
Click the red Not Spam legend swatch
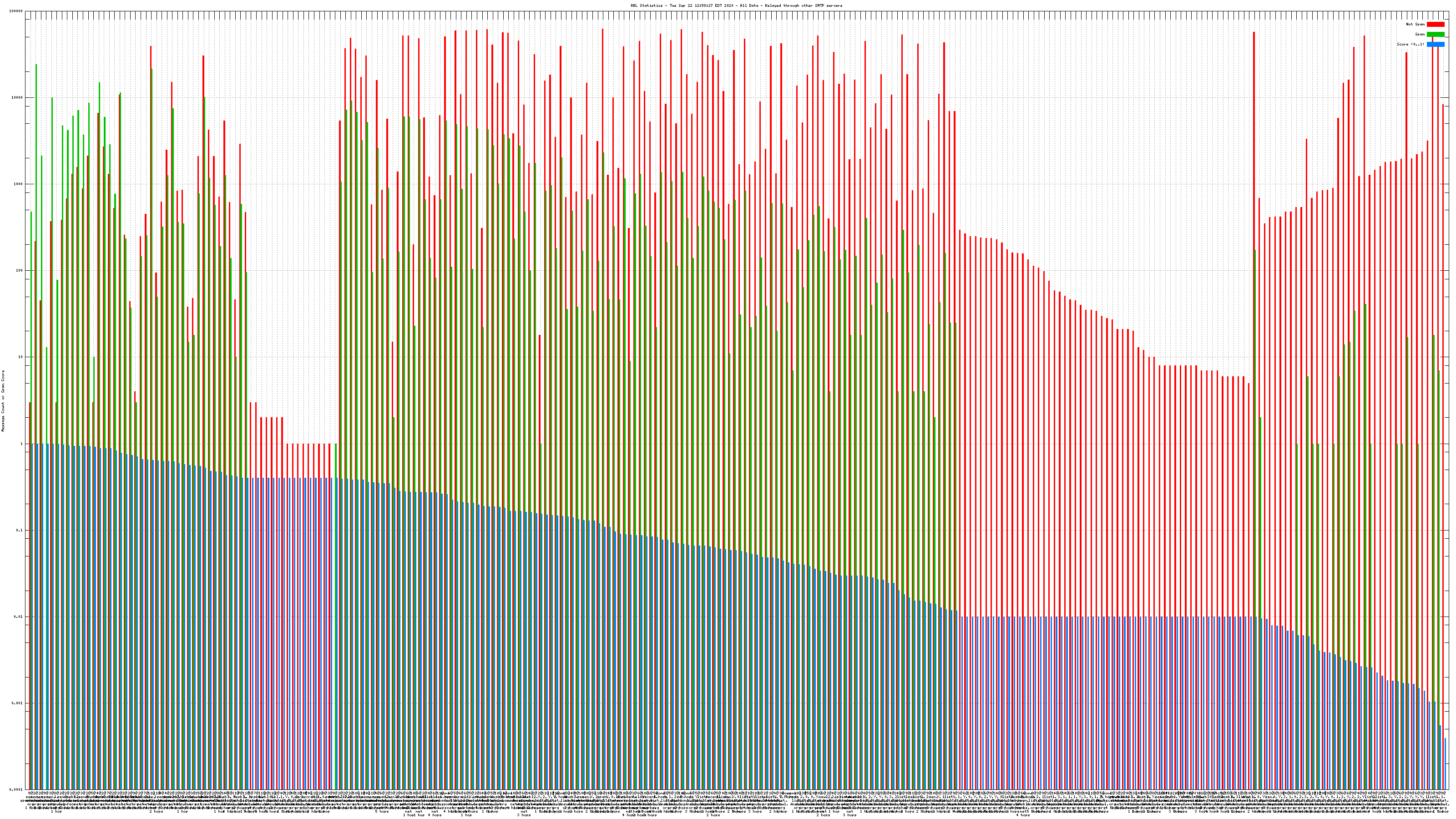coord(1435,24)
